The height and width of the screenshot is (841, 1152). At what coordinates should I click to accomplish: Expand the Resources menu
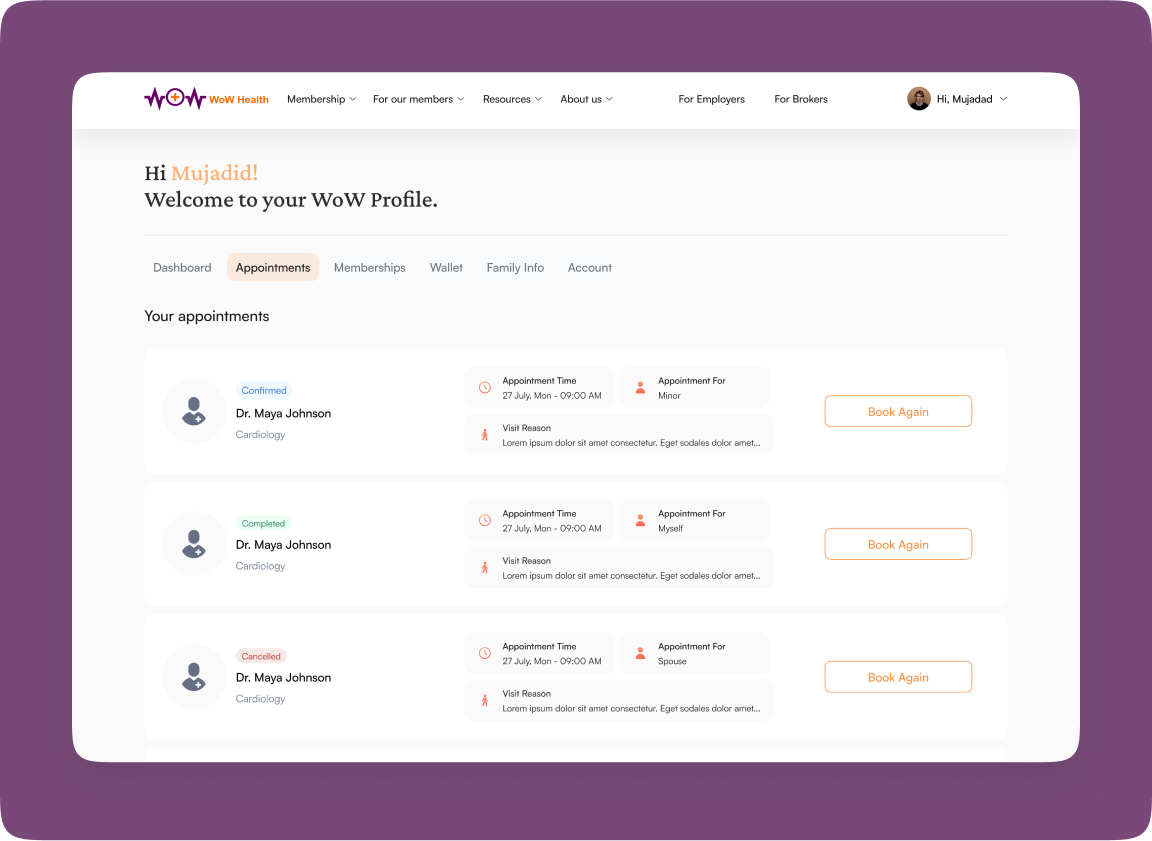click(512, 99)
